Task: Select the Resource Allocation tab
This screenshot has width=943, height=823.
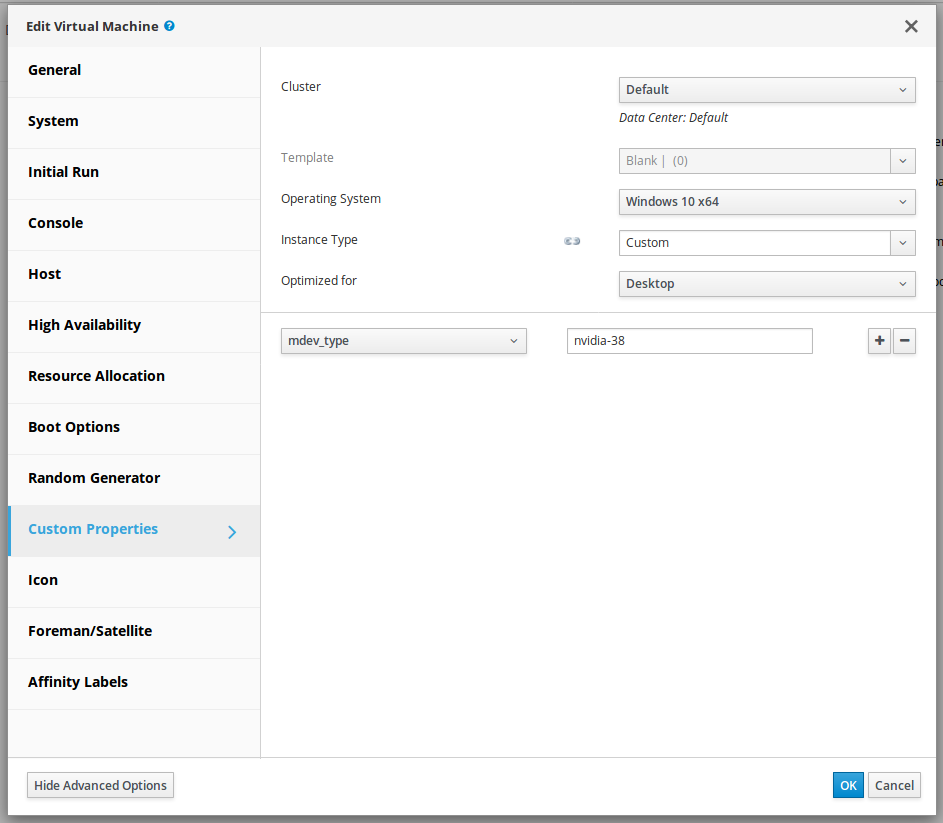Action: (96, 376)
